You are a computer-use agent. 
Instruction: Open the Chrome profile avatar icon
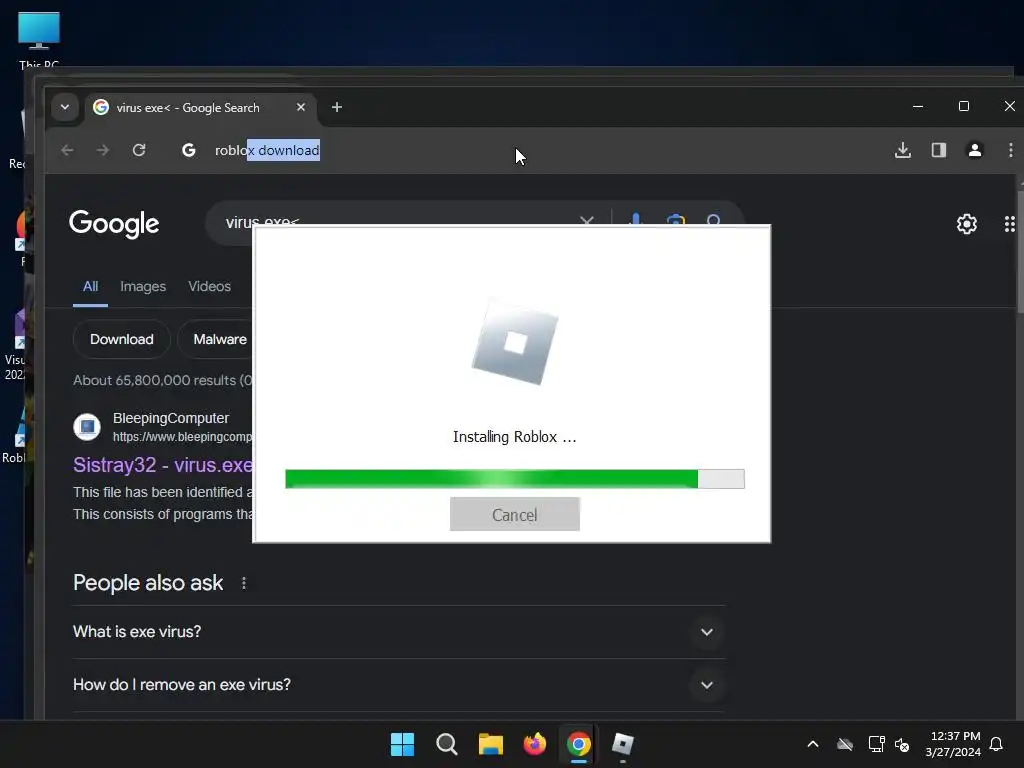(974, 150)
